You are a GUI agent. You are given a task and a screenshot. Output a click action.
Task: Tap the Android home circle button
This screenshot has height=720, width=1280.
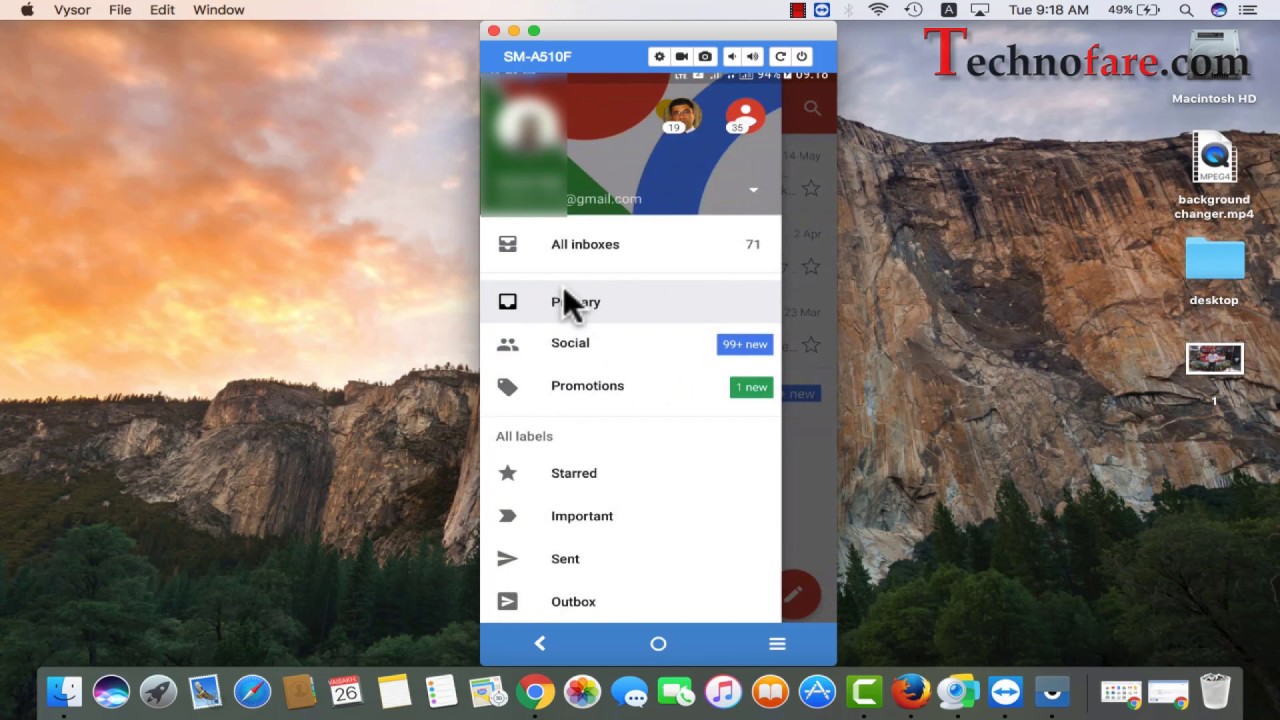coord(658,644)
